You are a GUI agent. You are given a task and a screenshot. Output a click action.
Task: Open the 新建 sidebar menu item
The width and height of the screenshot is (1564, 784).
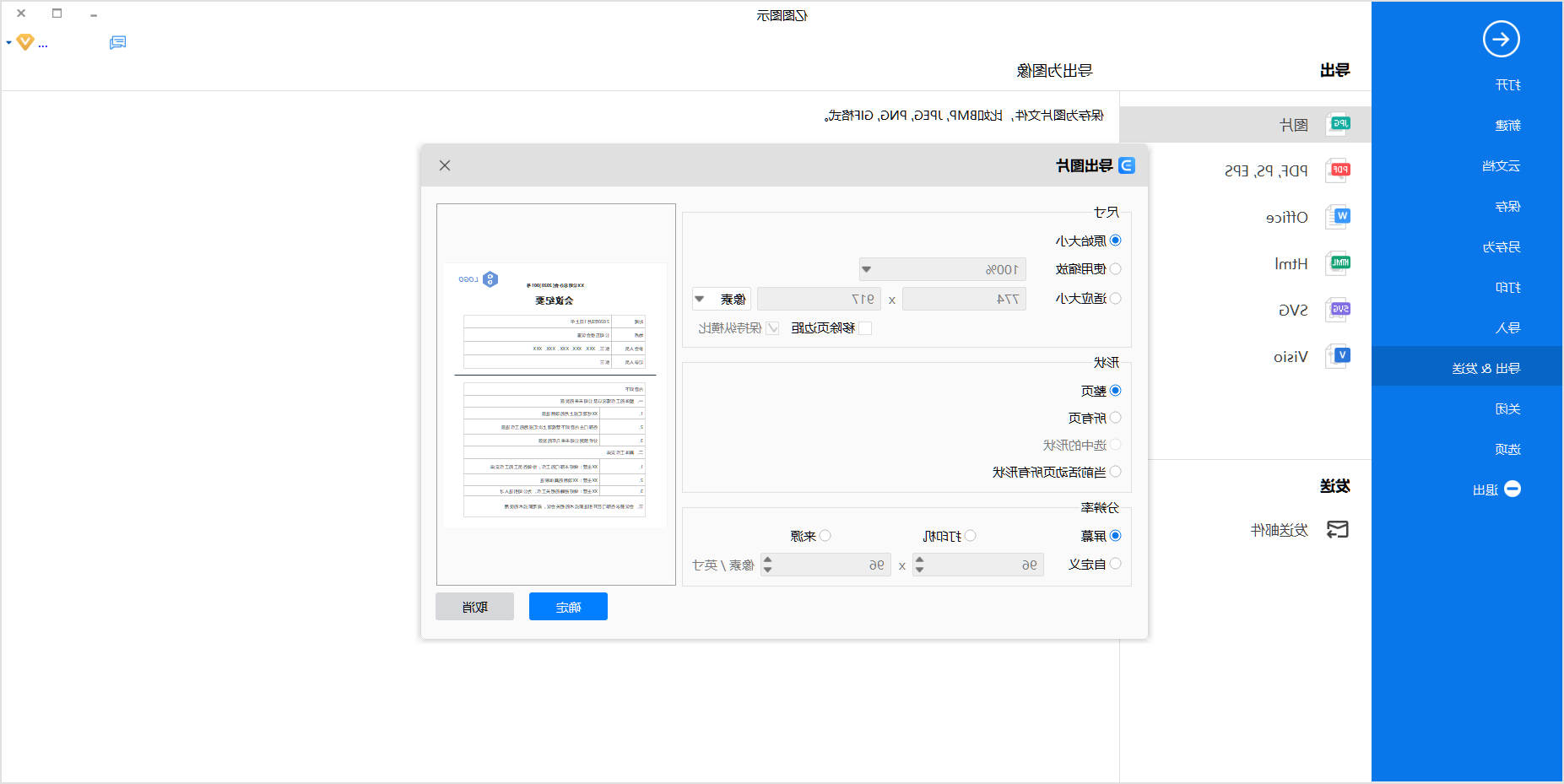(1507, 125)
